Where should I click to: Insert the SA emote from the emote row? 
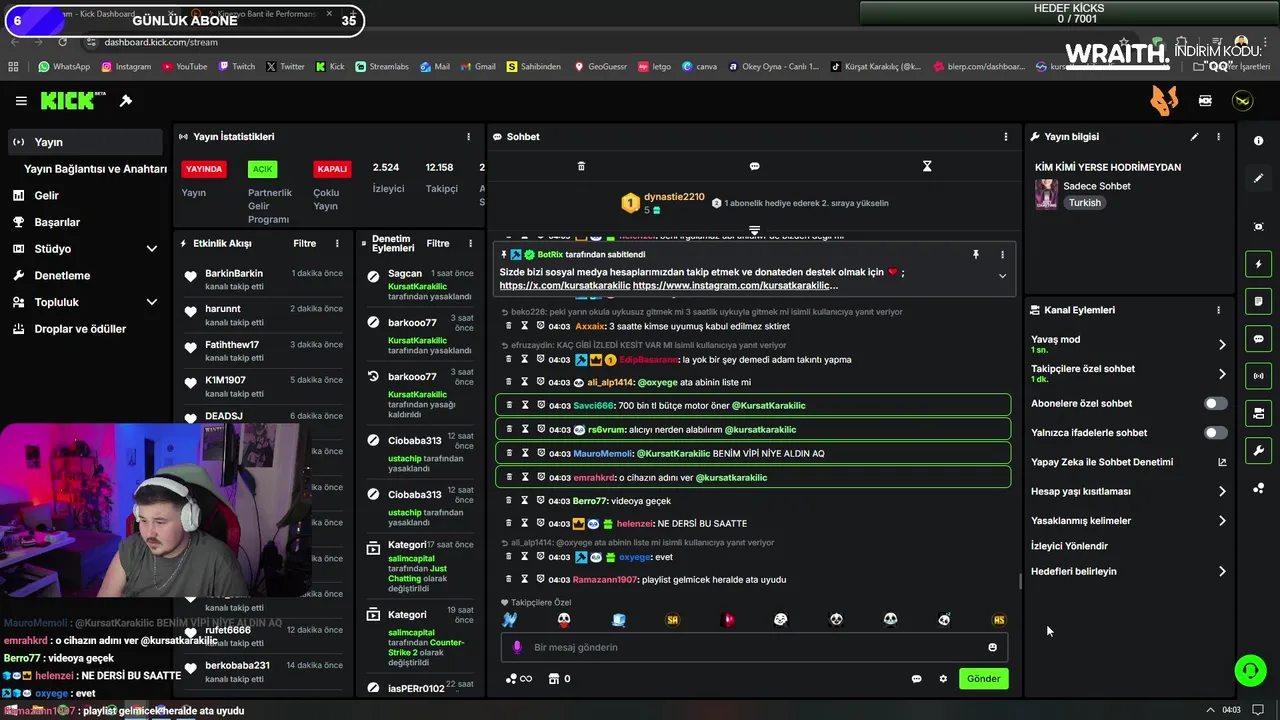[673, 620]
